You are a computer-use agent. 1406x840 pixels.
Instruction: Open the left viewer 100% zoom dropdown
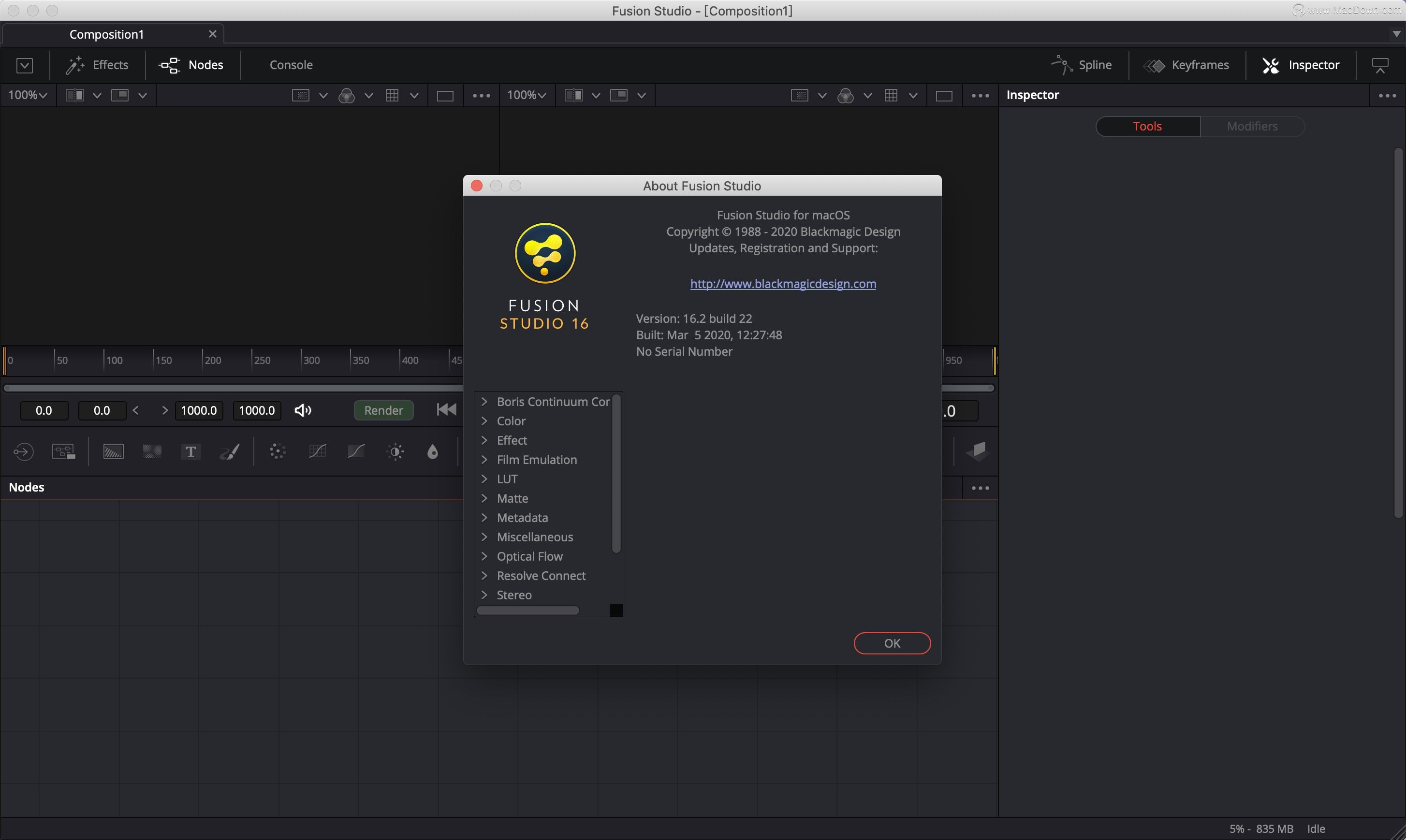[x=27, y=95]
